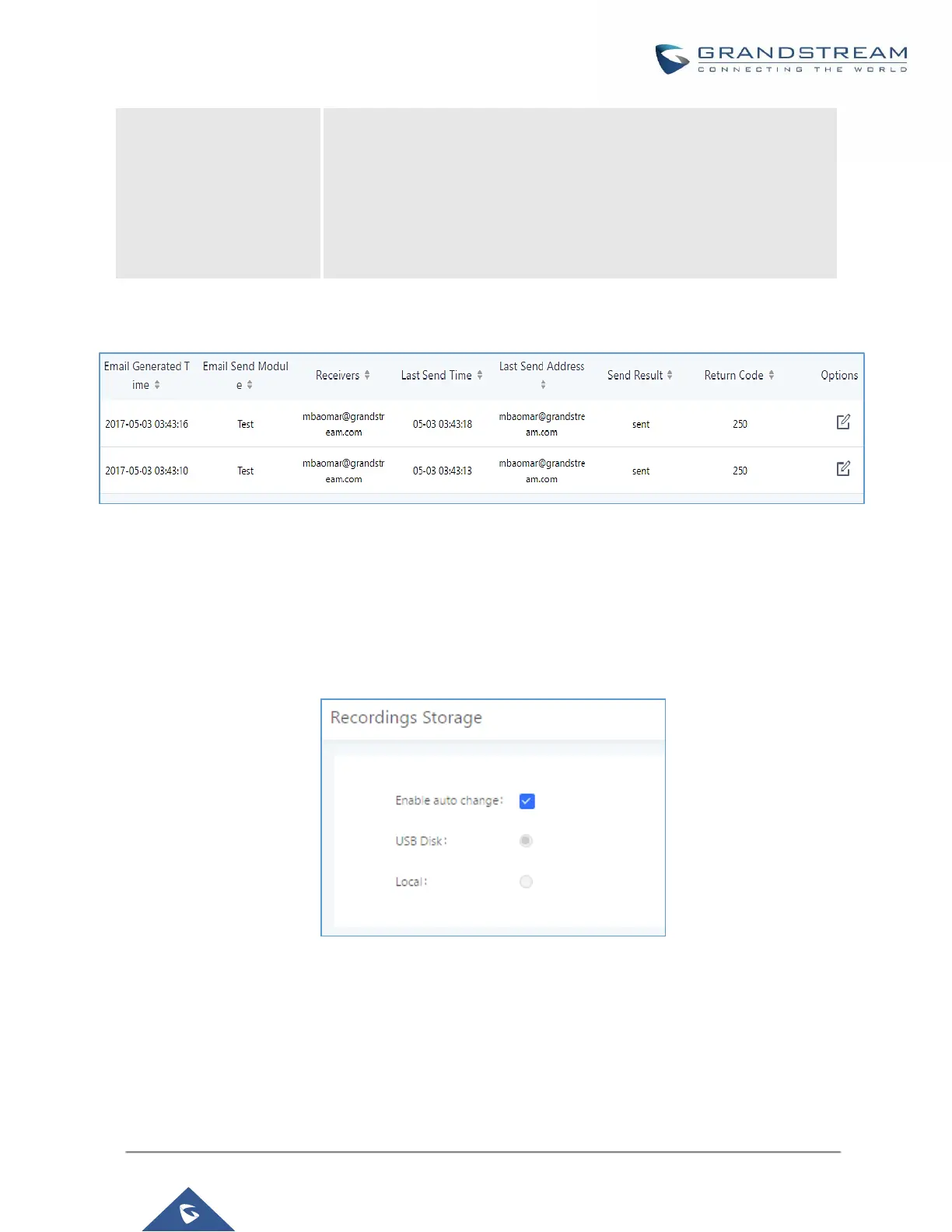Image resolution: width=952 pixels, height=1232 pixels.
Task: Click last send time 05-03 03:43:18
Action: pos(443,424)
